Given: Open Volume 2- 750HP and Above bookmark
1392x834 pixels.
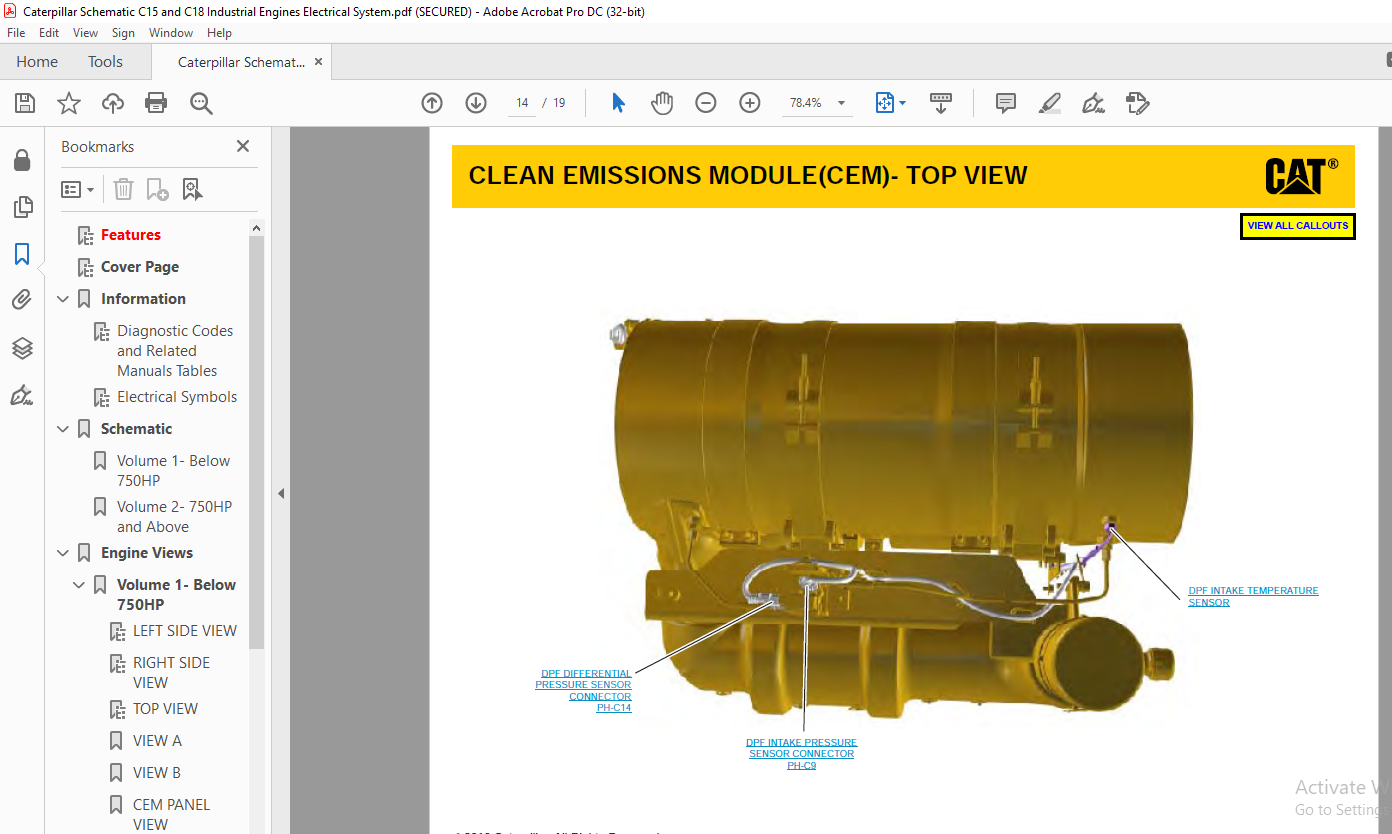Looking at the screenshot, I should [174, 517].
